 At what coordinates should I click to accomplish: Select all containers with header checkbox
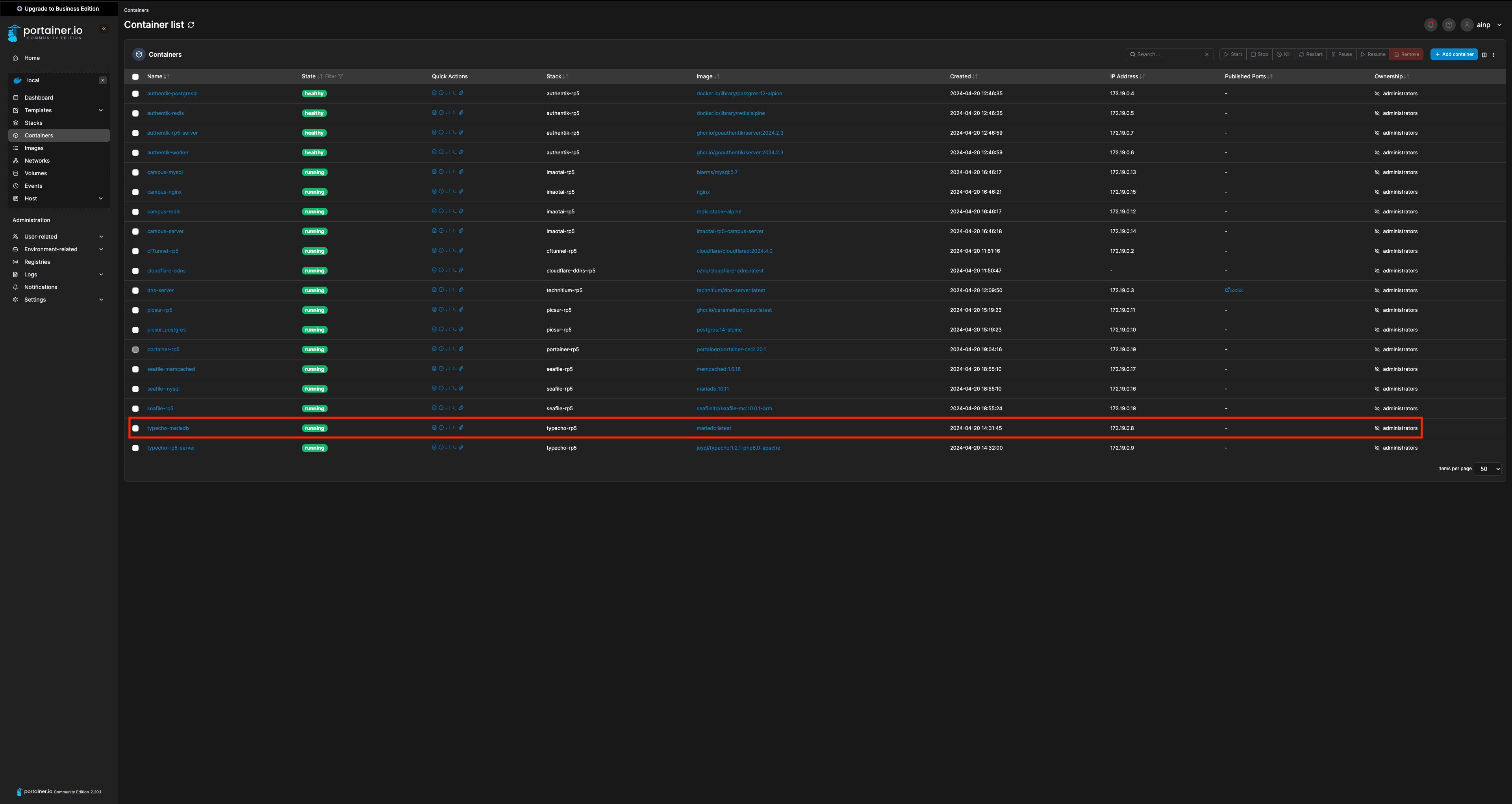[x=135, y=76]
